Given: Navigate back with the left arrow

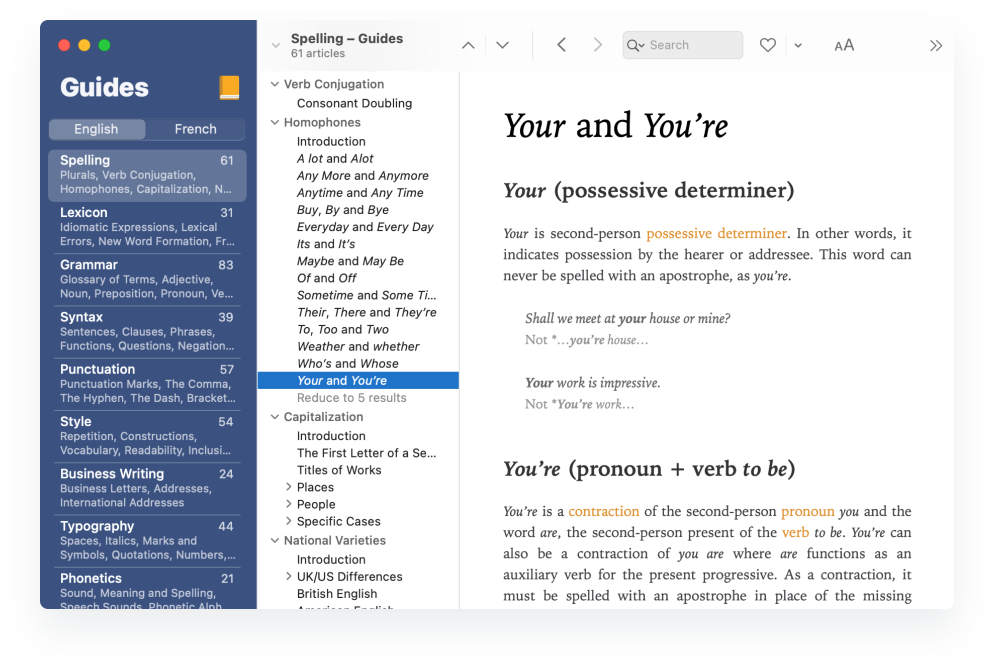Looking at the screenshot, I should click(561, 45).
